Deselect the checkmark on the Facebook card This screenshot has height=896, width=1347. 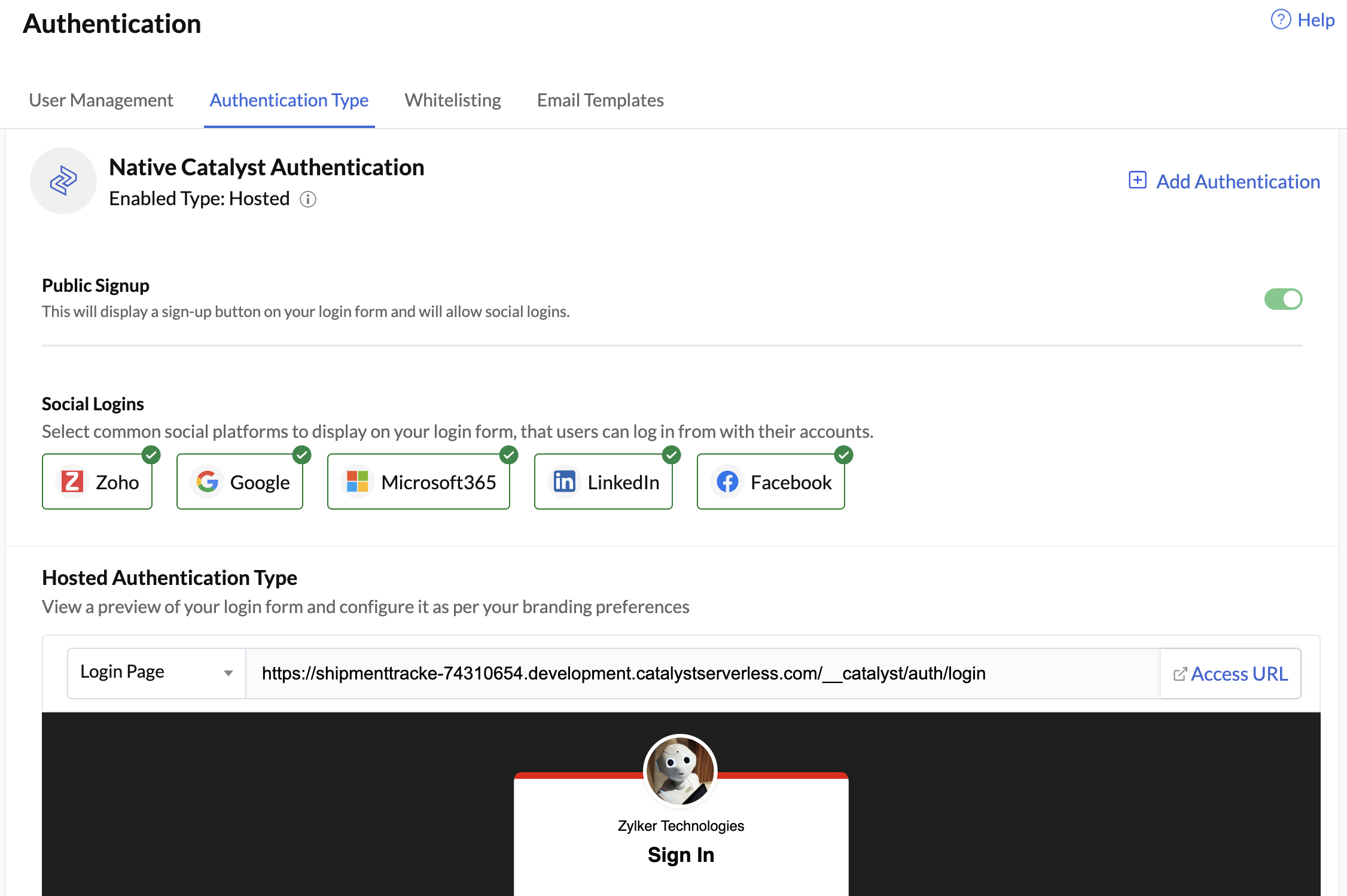843,455
